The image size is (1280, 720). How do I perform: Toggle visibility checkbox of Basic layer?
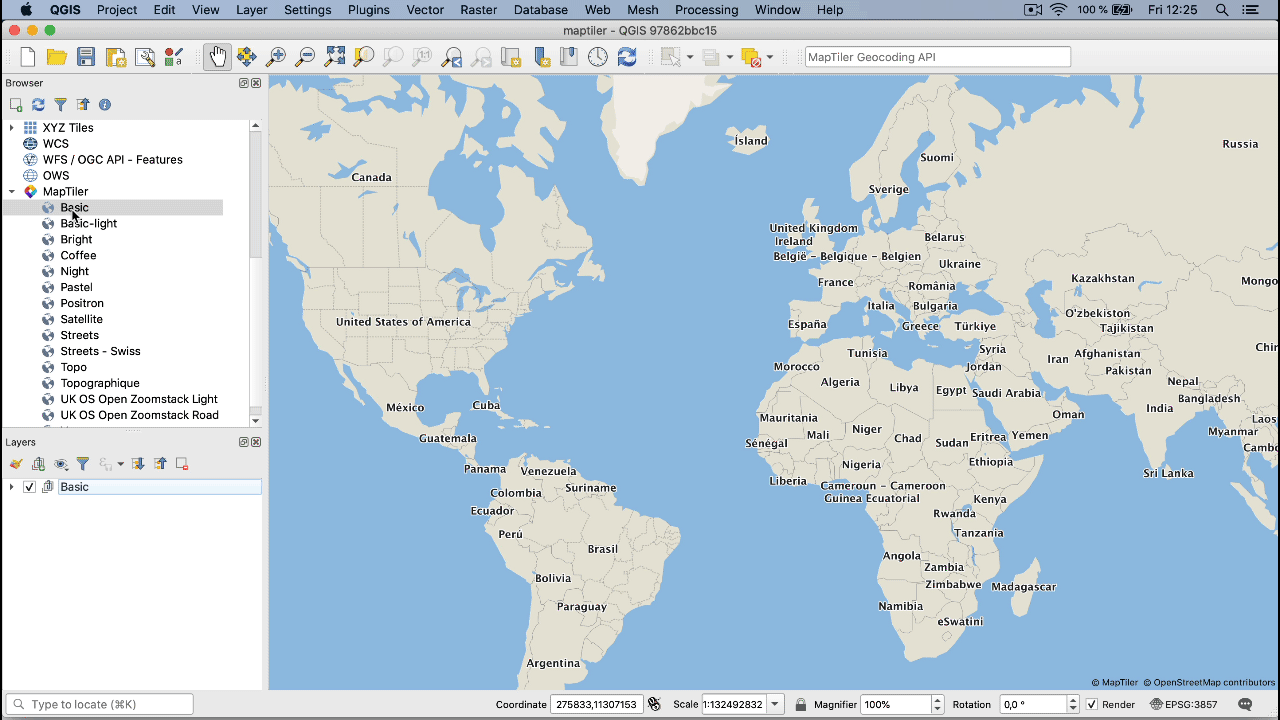[x=30, y=487]
